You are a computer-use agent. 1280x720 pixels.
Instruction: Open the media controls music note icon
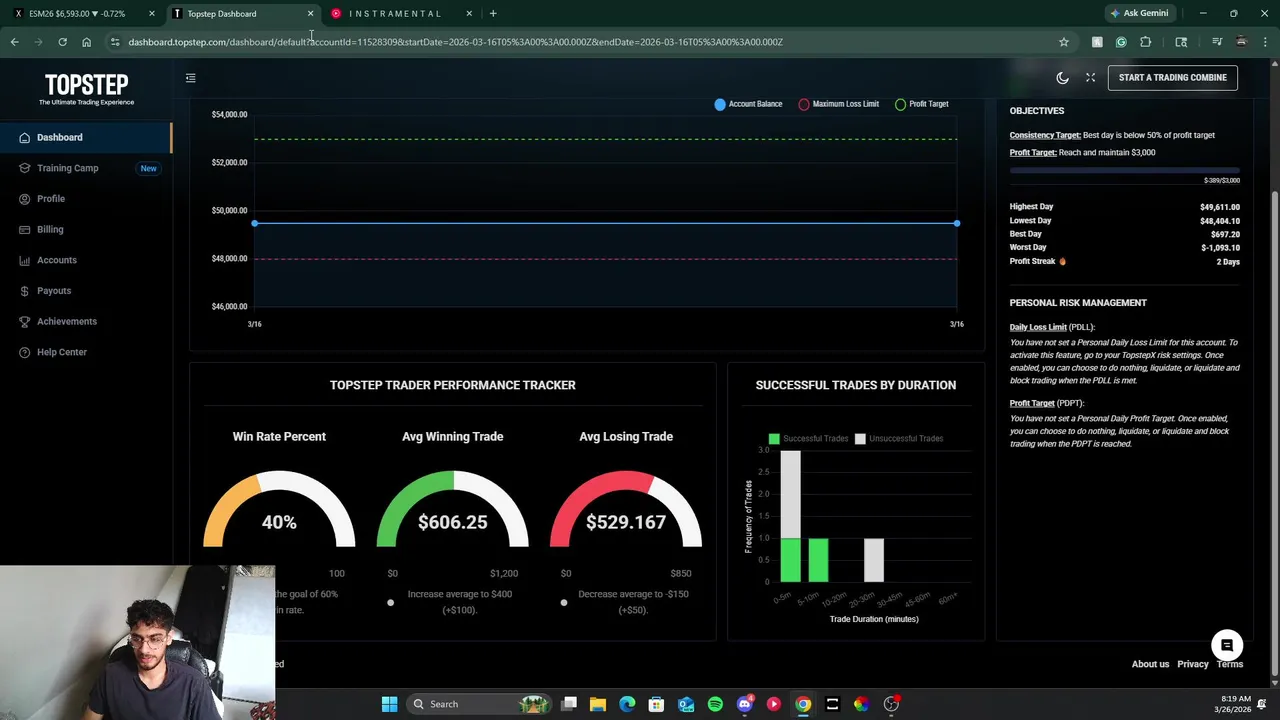(1216, 42)
